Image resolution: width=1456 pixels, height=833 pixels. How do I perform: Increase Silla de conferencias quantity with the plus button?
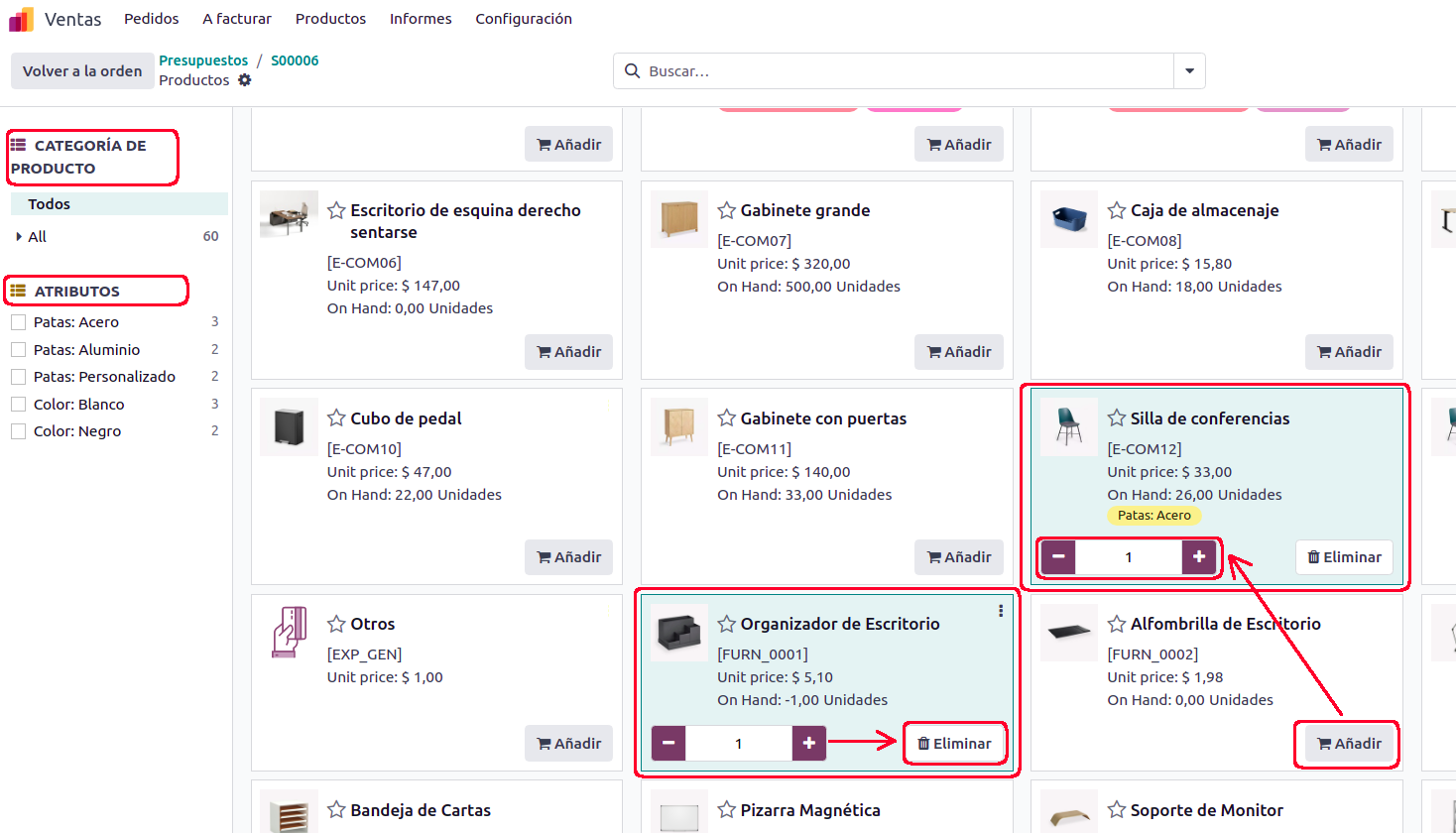(1199, 557)
